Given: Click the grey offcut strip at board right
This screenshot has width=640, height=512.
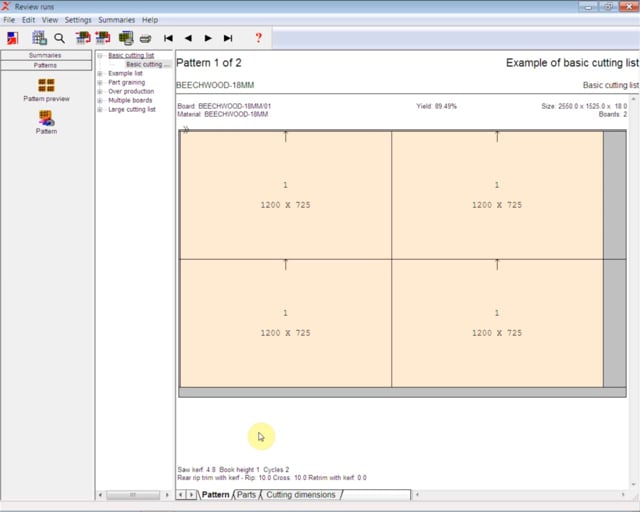Looking at the screenshot, I should click(615, 259).
